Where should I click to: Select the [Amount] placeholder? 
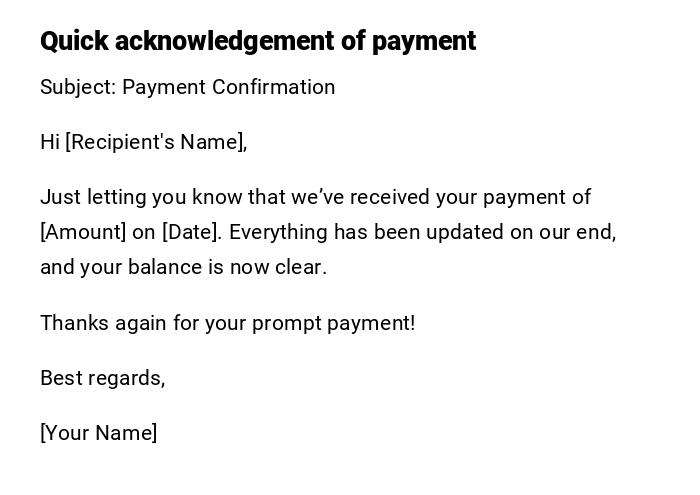(83, 232)
